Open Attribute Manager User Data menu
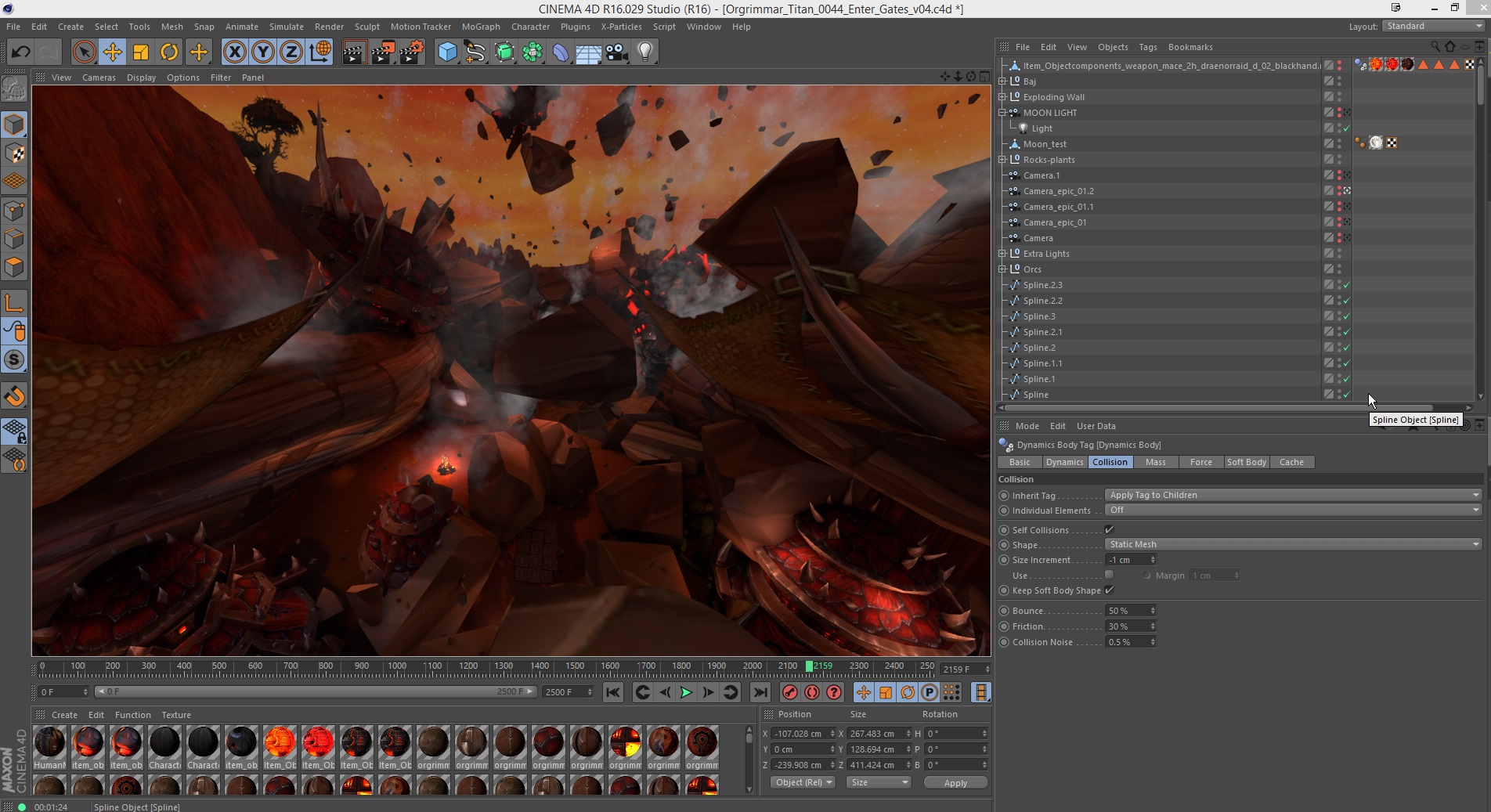Image resolution: width=1491 pixels, height=812 pixels. 1096,426
